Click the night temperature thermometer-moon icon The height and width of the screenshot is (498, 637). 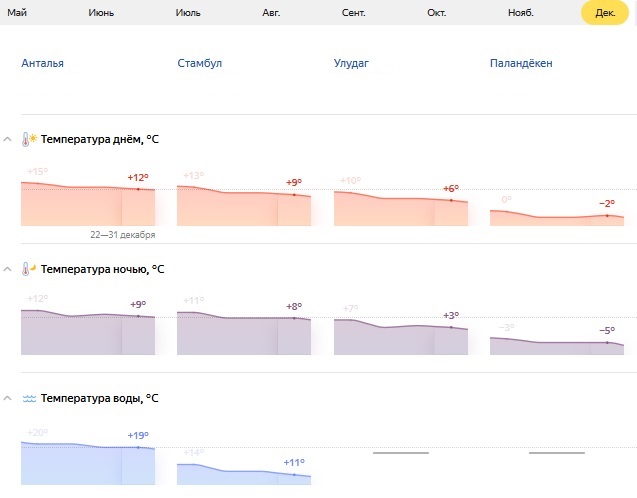pos(29,269)
